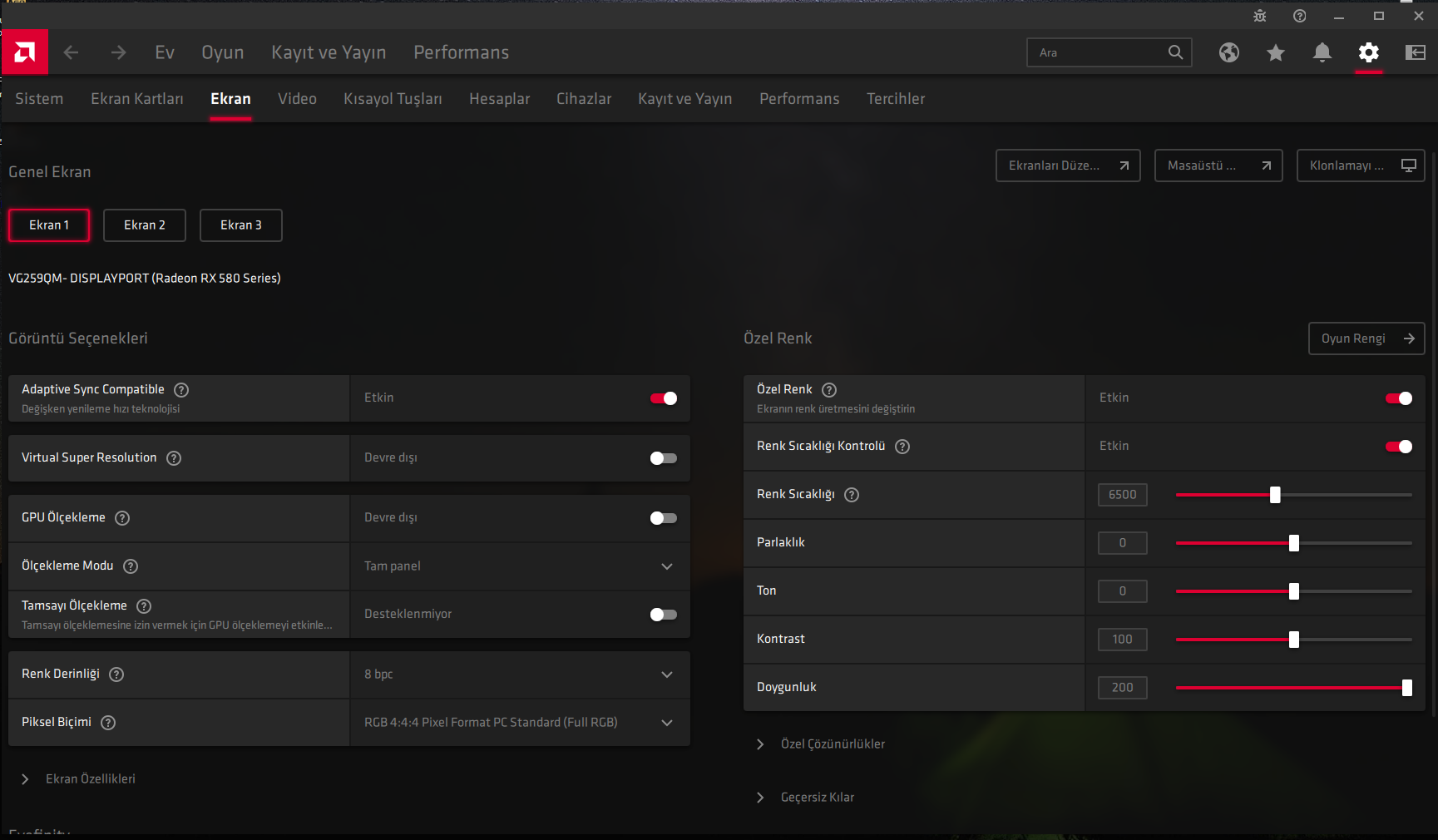Go forward with the right arrow
1438x840 pixels.
[118, 52]
